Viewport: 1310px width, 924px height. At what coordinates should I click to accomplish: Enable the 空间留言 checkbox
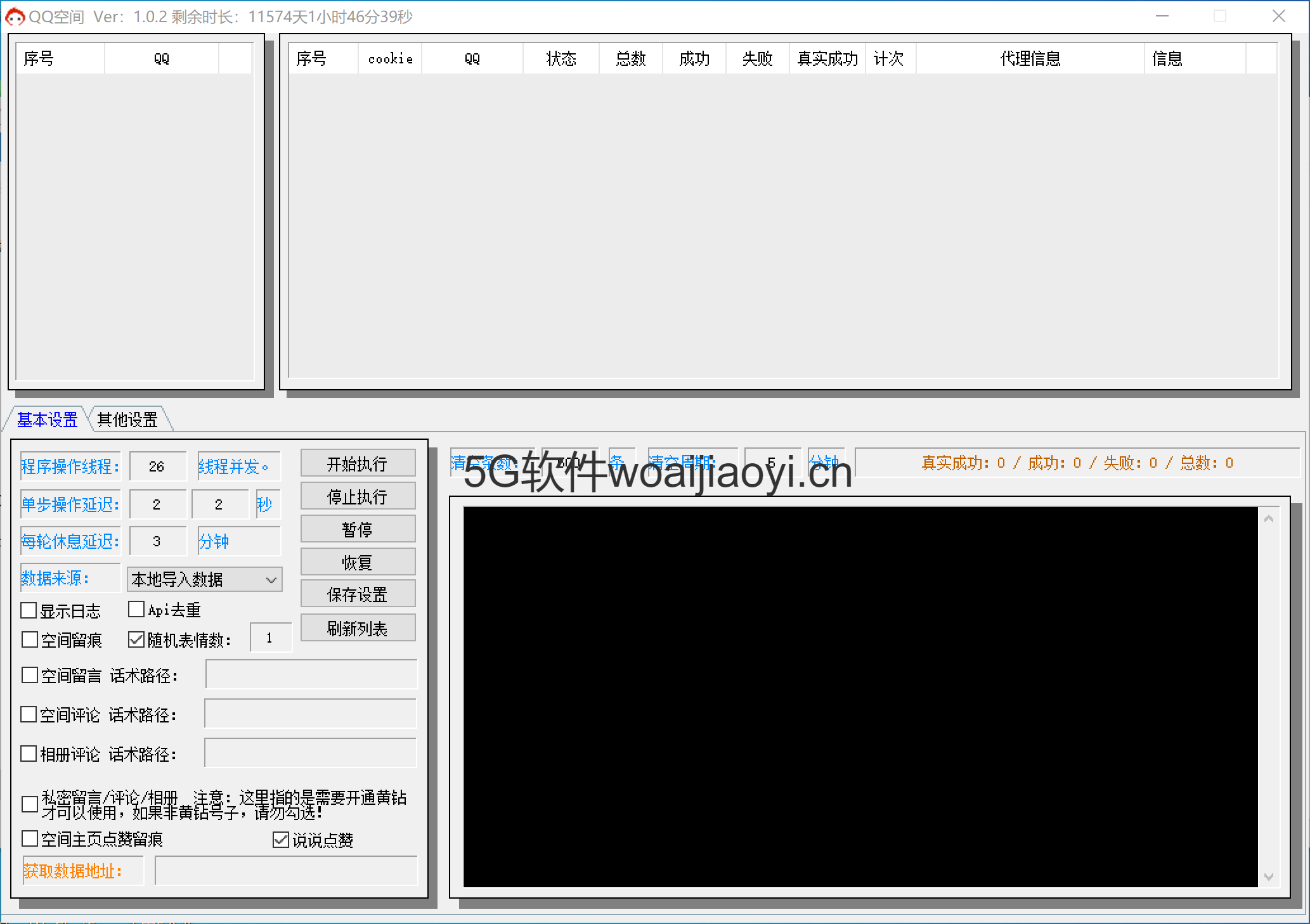pyautogui.click(x=30, y=676)
